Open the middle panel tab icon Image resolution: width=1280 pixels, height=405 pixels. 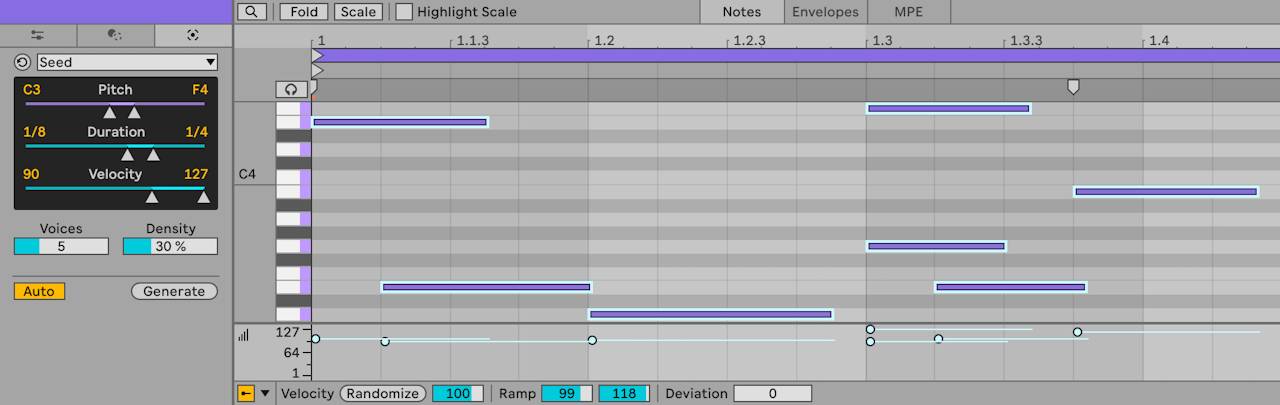[x=115, y=35]
